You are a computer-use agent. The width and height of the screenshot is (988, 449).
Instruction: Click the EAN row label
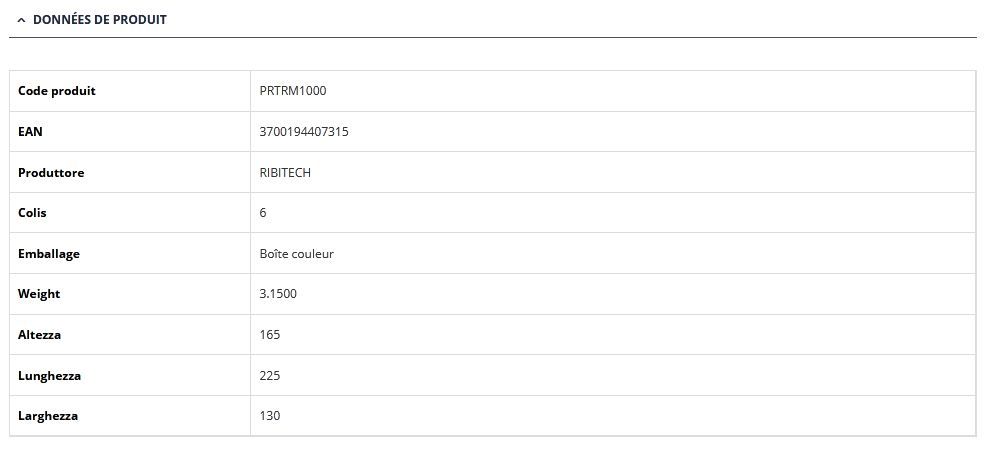click(31, 132)
